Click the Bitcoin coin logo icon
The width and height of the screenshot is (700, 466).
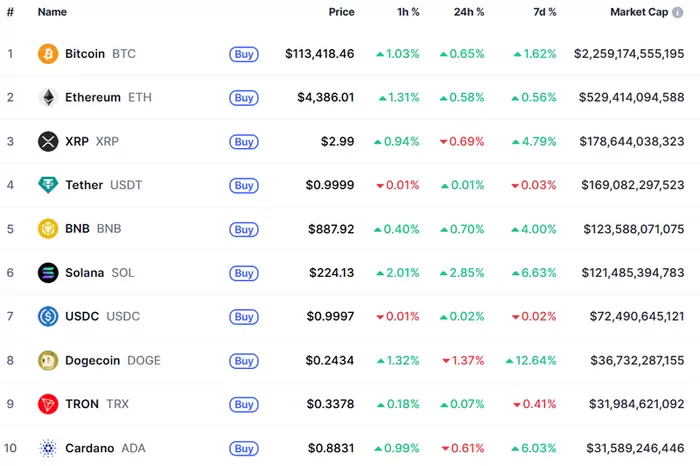48,54
